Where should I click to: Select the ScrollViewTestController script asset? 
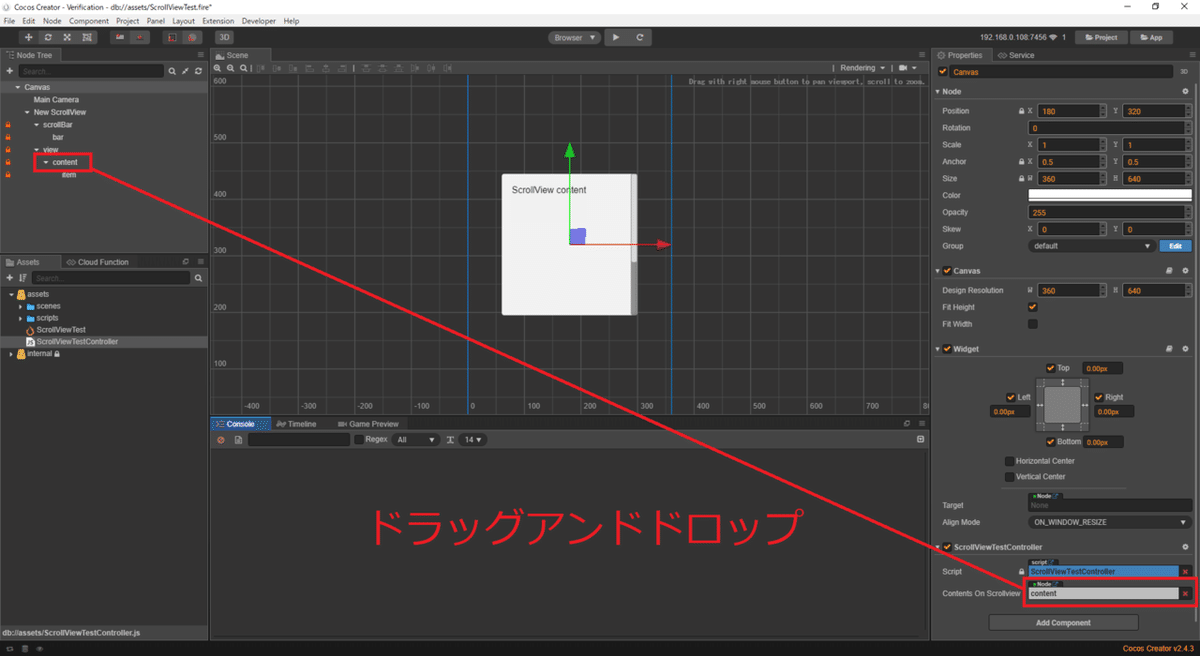[77, 342]
